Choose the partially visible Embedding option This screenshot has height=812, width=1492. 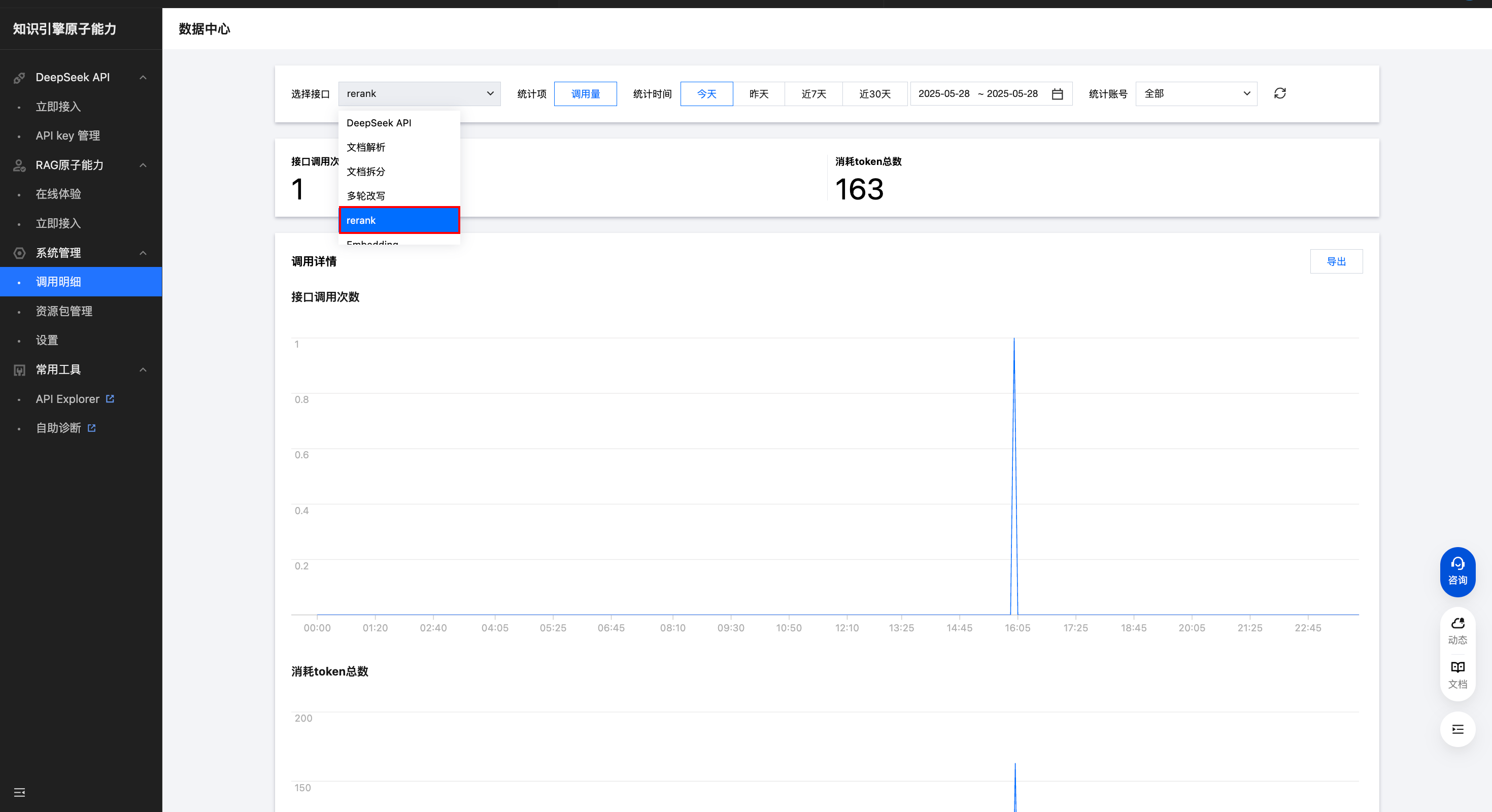tap(399, 240)
